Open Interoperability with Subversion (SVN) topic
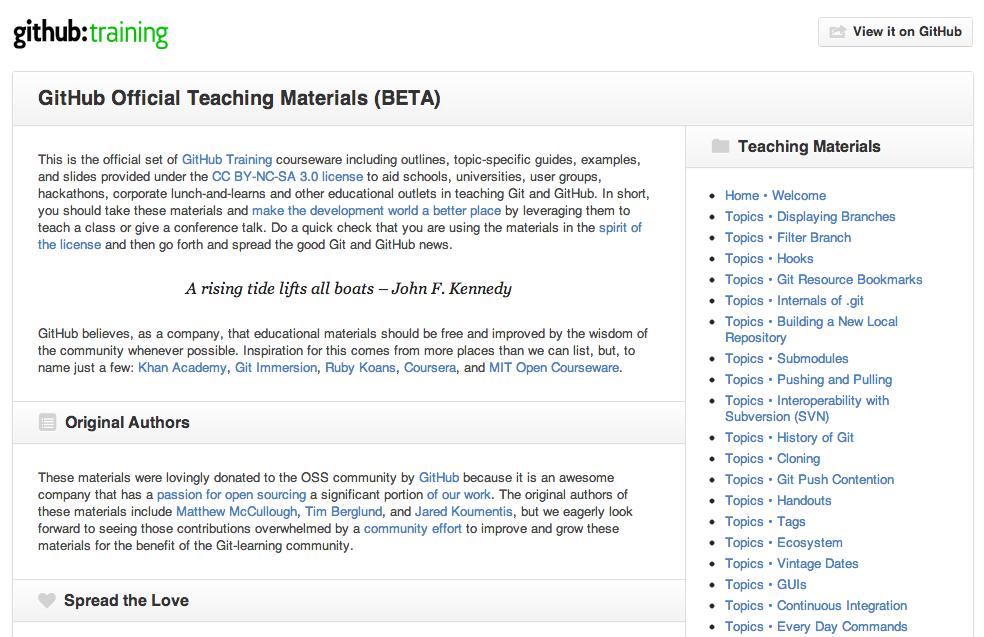984x637 pixels. 807,409
